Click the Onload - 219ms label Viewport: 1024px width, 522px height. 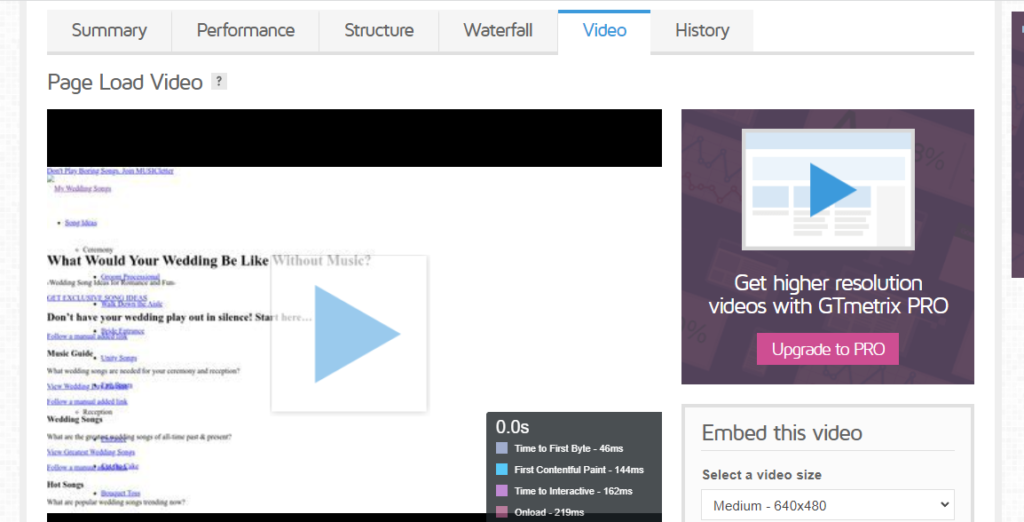(549, 512)
